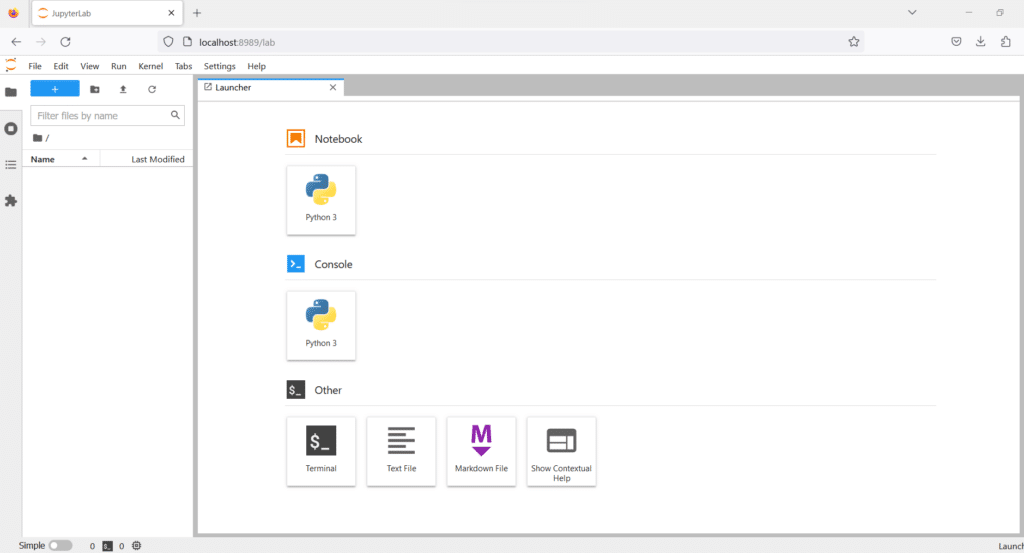Create a new Markdown File
The height and width of the screenshot is (553, 1024).
click(x=481, y=451)
